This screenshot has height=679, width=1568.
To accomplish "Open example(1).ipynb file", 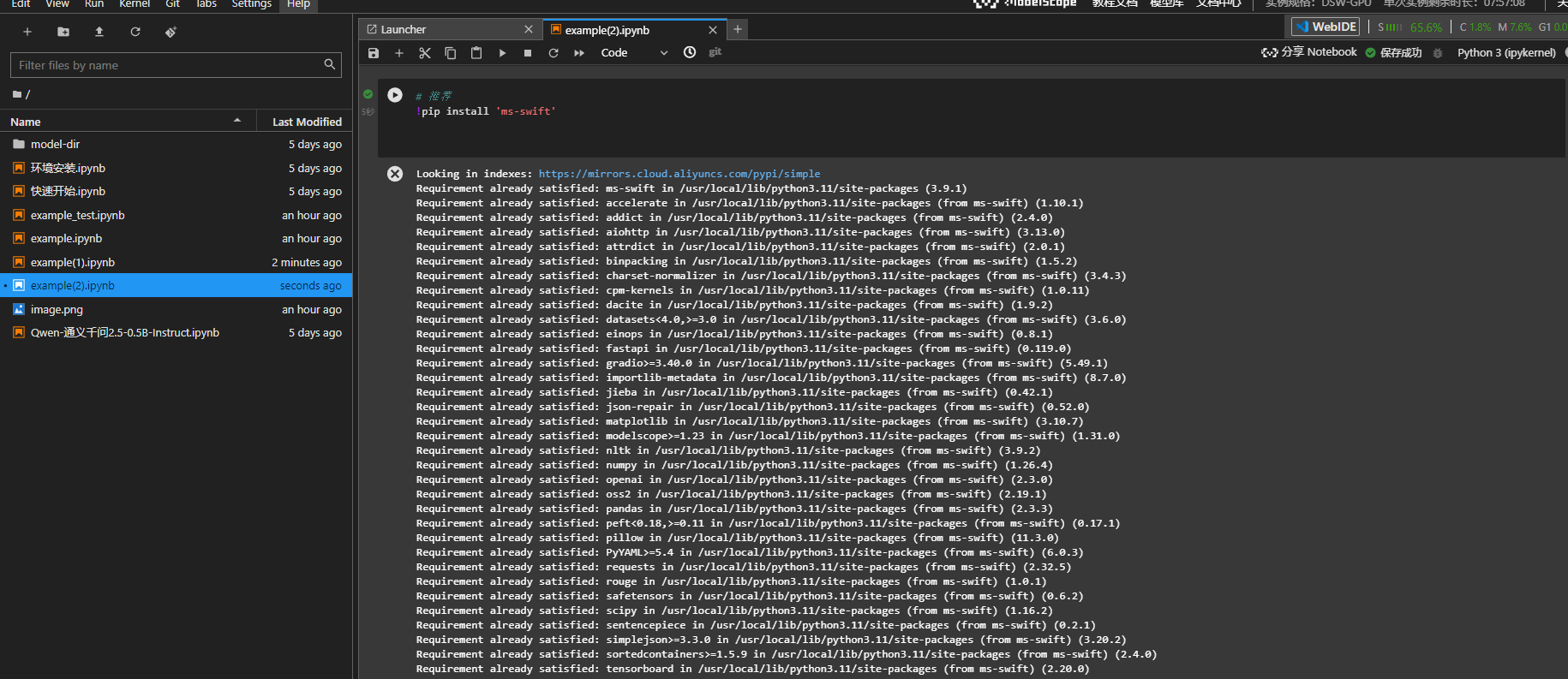I will click(x=176, y=262).
